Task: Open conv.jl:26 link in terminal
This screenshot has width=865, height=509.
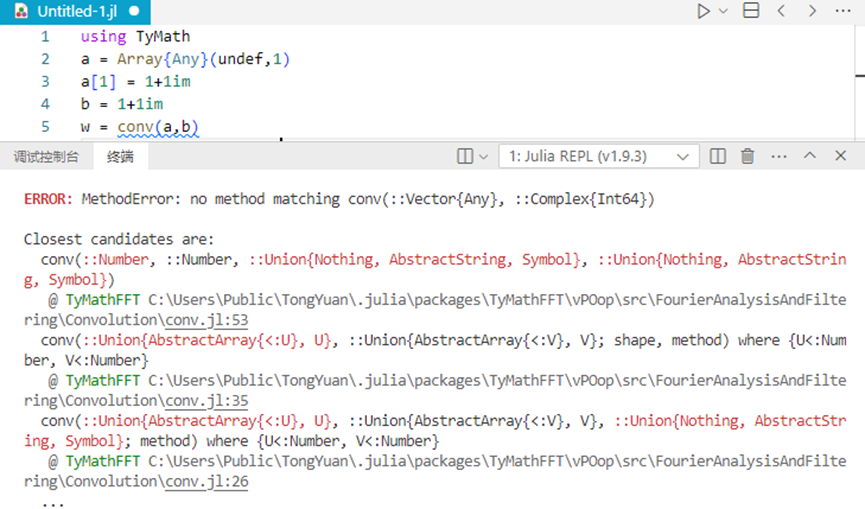Action: [x=207, y=481]
